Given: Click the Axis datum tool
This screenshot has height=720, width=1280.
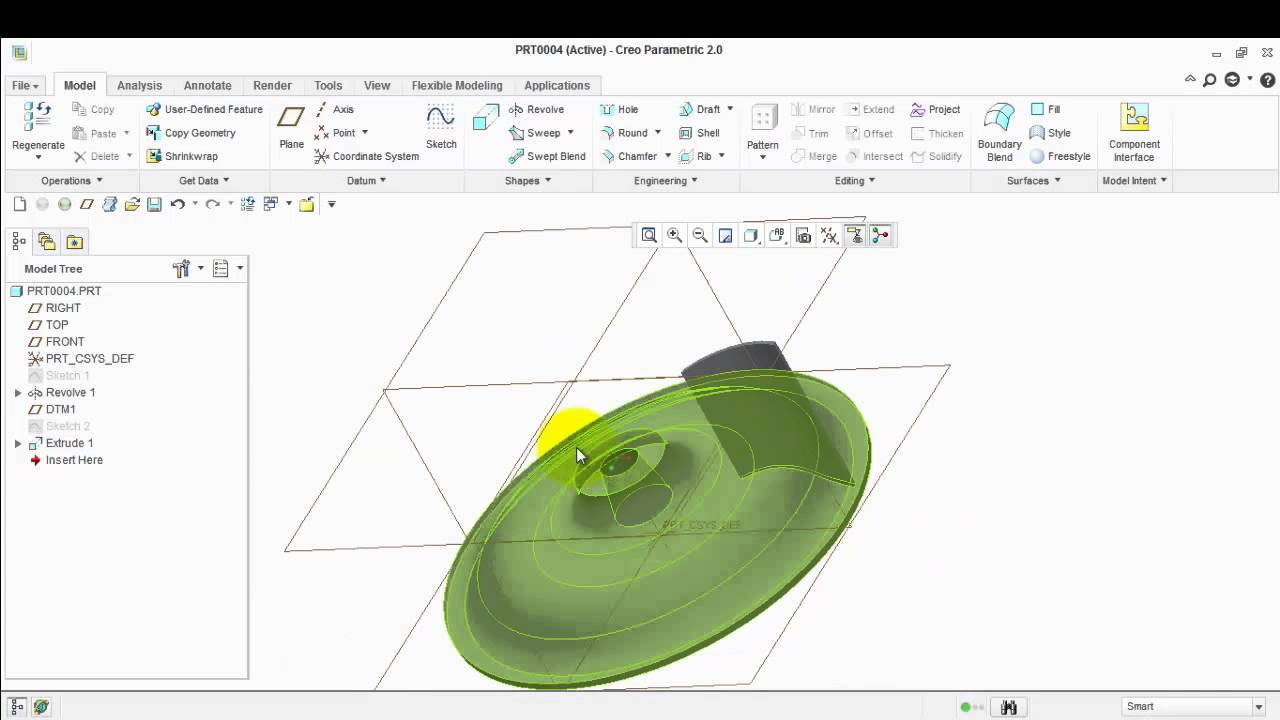Looking at the screenshot, I should [x=334, y=109].
